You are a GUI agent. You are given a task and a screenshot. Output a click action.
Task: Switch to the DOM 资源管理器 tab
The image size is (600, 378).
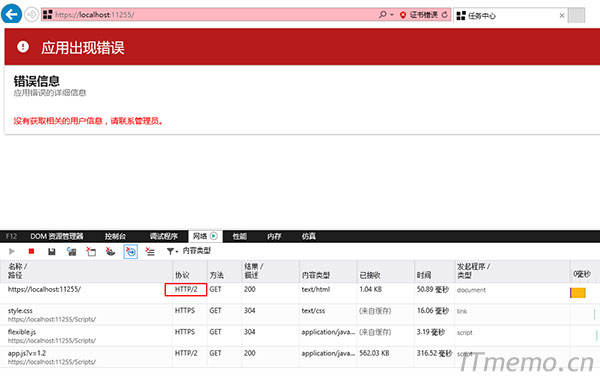pyautogui.click(x=57, y=236)
